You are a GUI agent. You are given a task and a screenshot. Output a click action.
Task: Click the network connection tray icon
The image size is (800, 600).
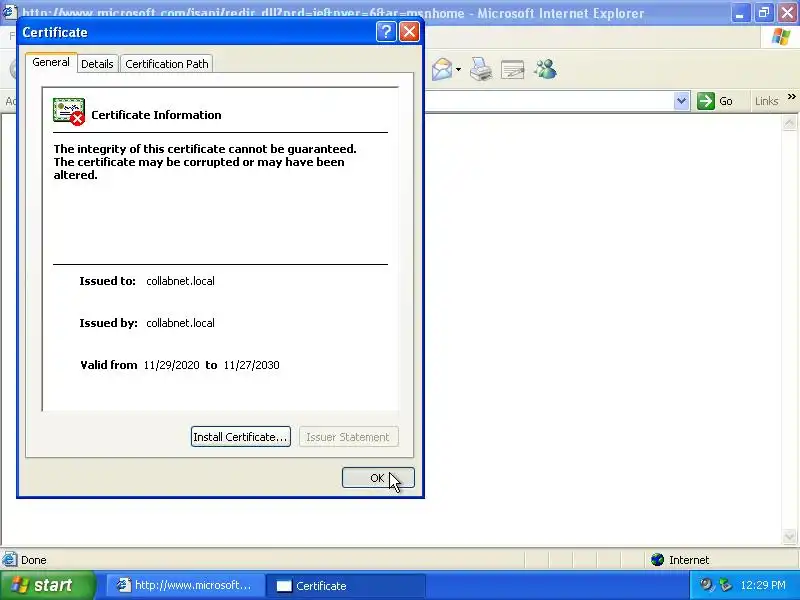pos(725,585)
